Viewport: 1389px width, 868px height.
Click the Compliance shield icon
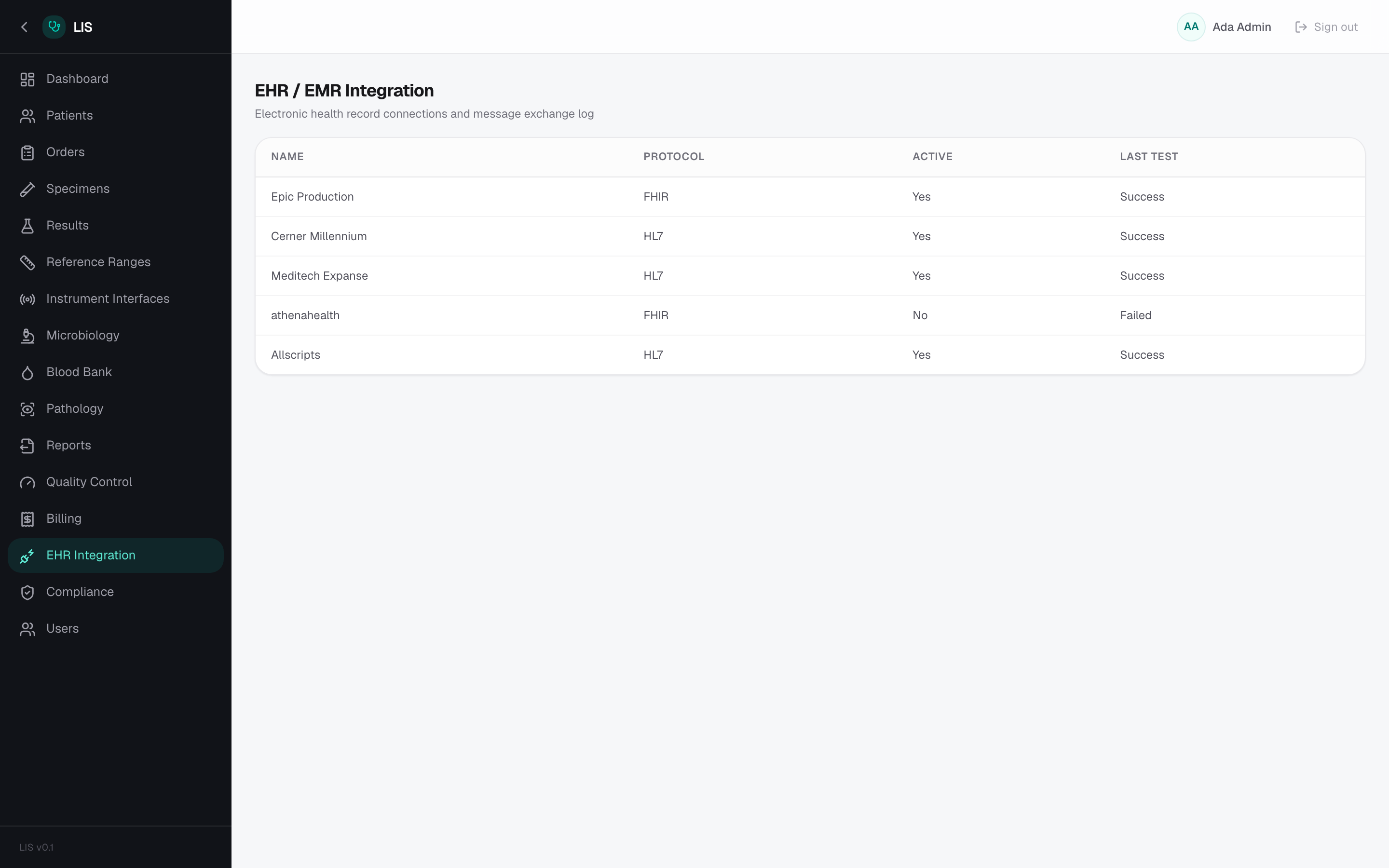(27, 593)
